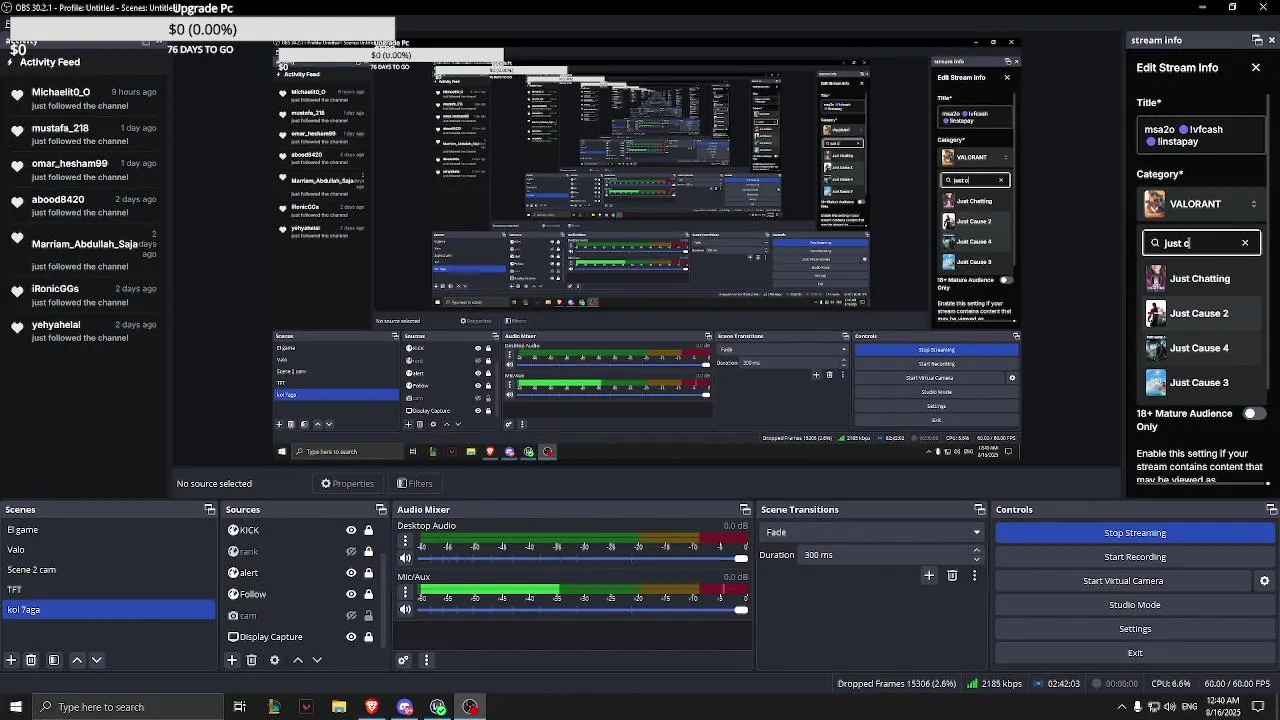1280x720 pixels.
Task: Unlock the Display Capture source
Action: pos(368,637)
